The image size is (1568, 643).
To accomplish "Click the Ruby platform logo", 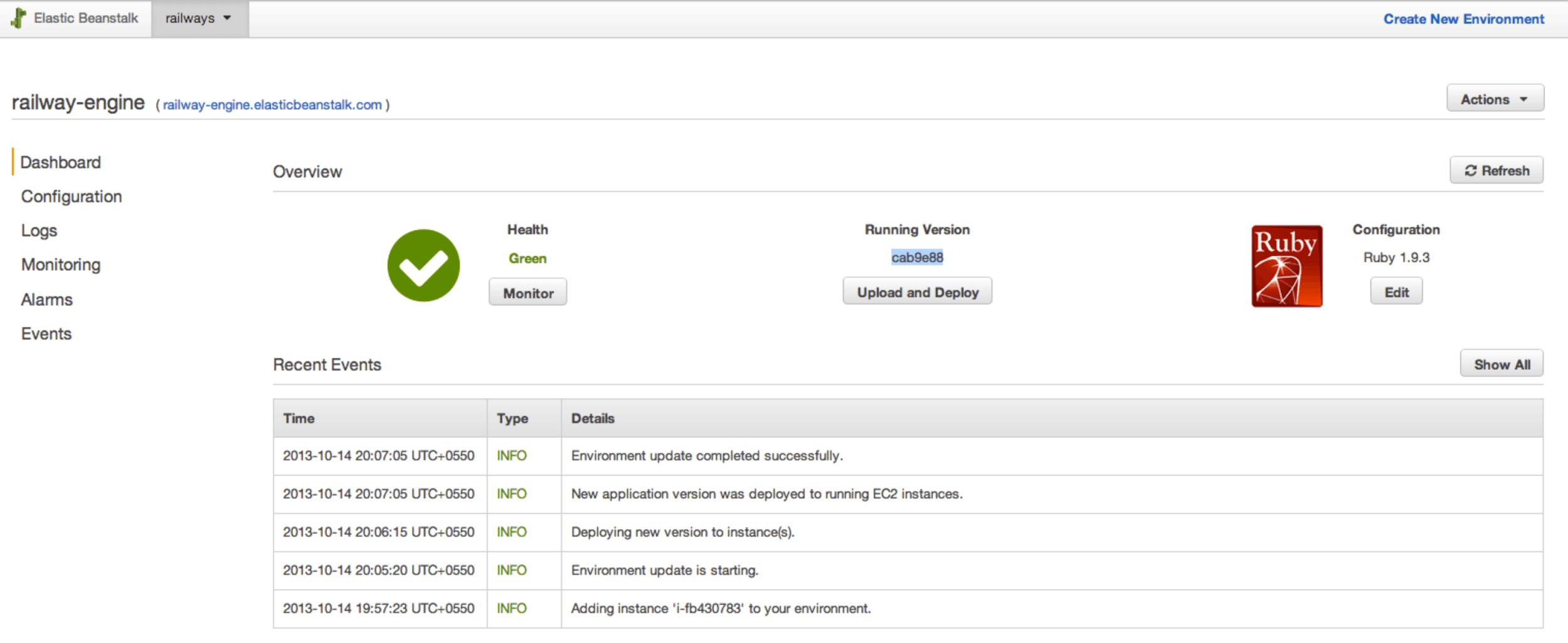I will [1286, 266].
